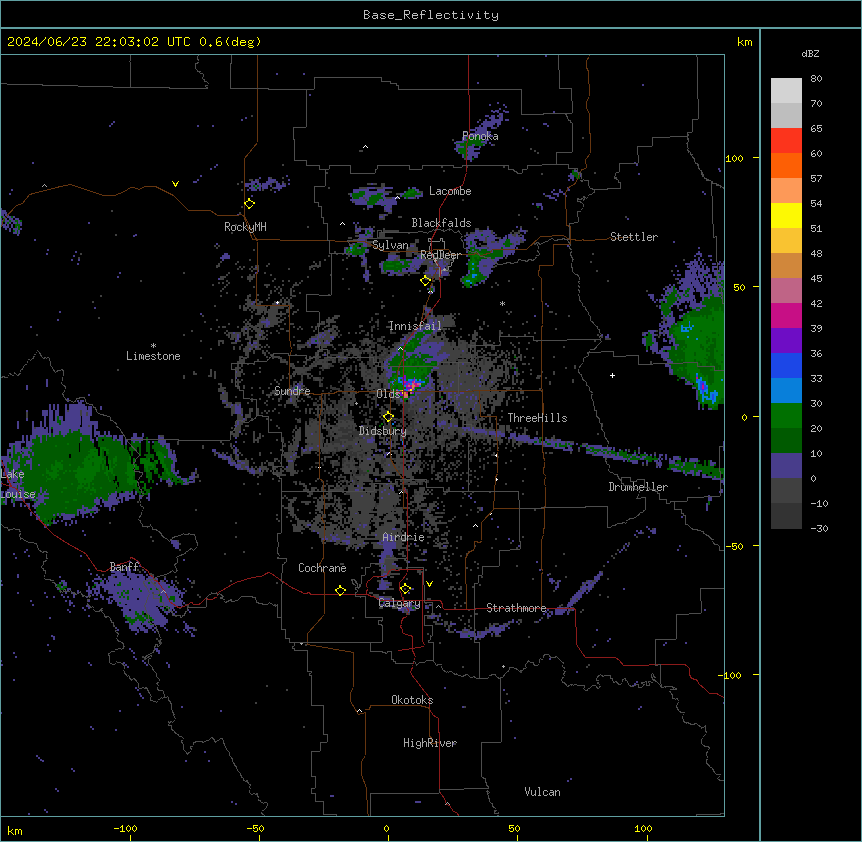Click the yellow diamond marker above Didsbury
This screenshot has height=842, width=862.
[388, 417]
